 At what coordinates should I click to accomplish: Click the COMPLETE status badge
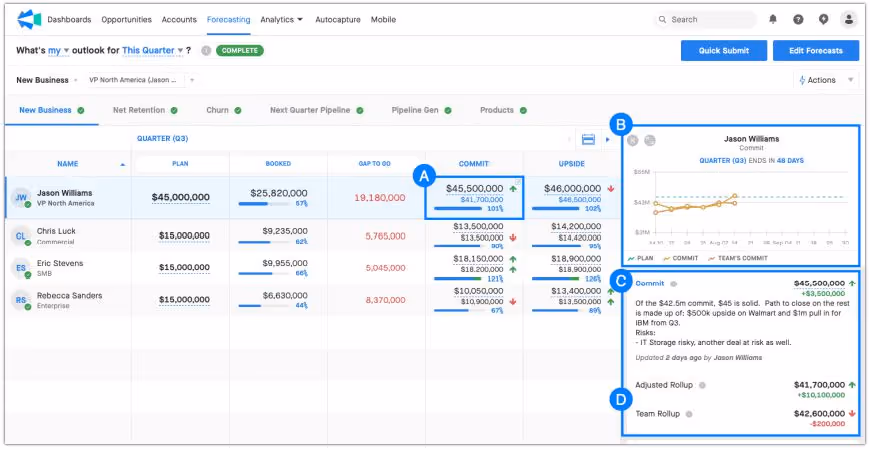pos(240,50)
